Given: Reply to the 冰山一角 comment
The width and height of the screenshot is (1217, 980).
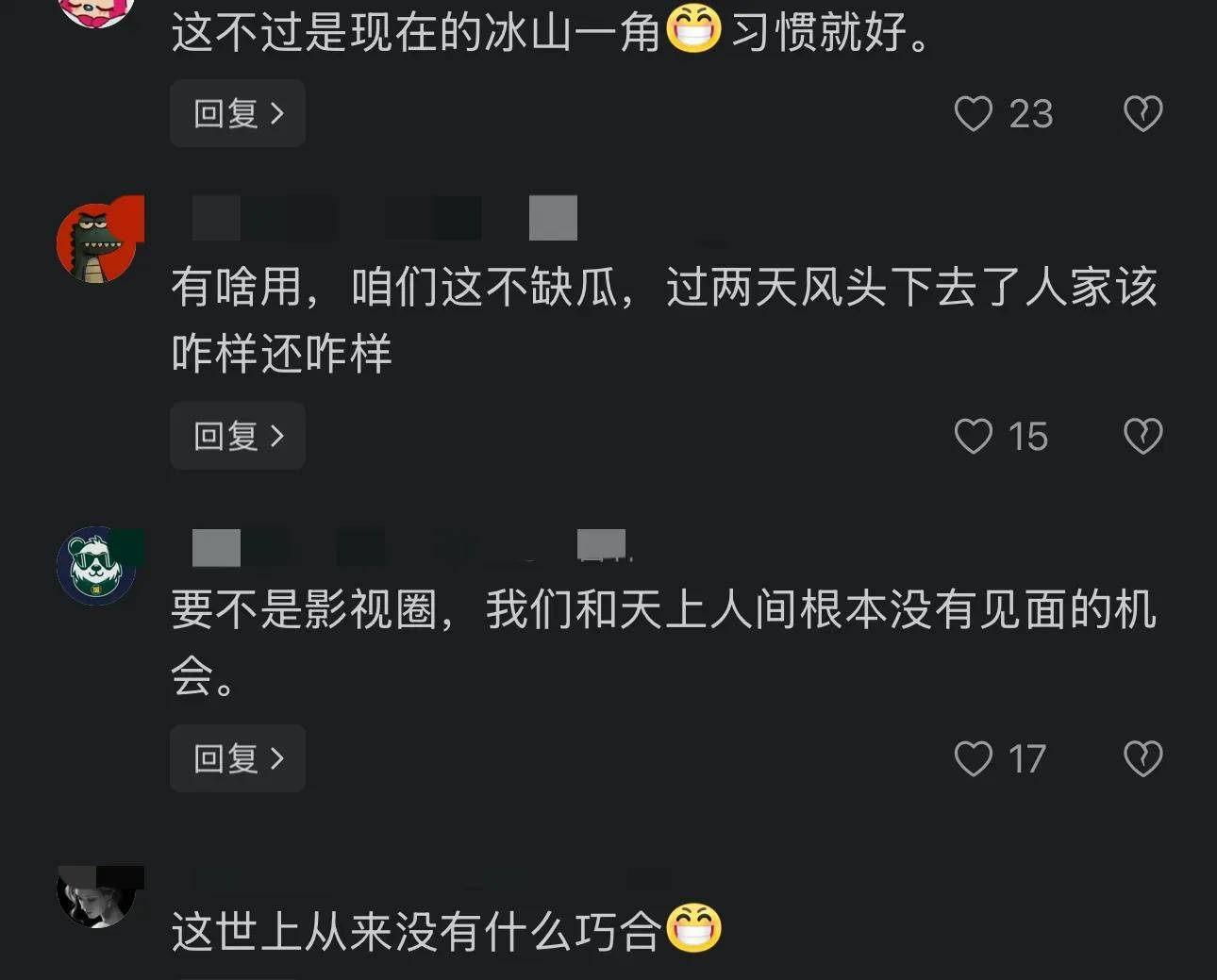Looking at the screenshot, I should pos(238,113).
